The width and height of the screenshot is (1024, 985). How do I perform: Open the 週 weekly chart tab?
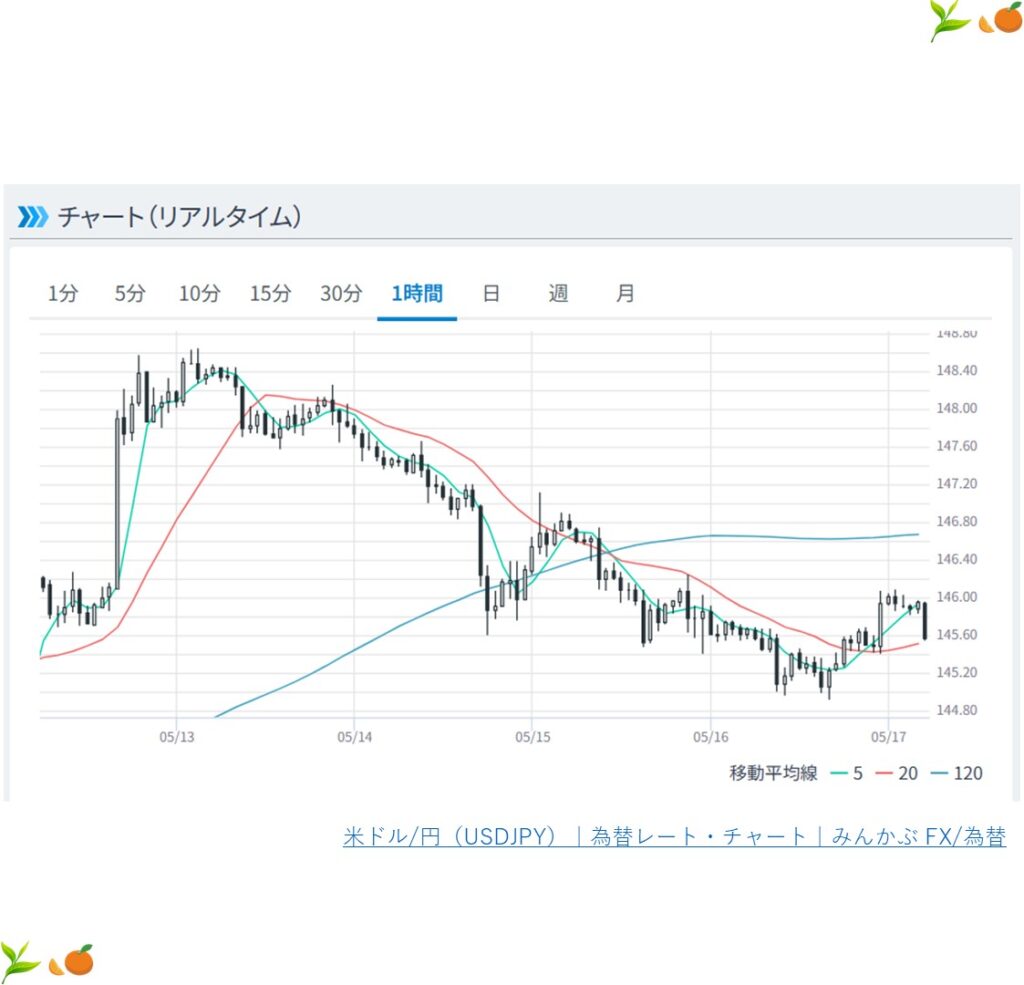tap(558, 294)
